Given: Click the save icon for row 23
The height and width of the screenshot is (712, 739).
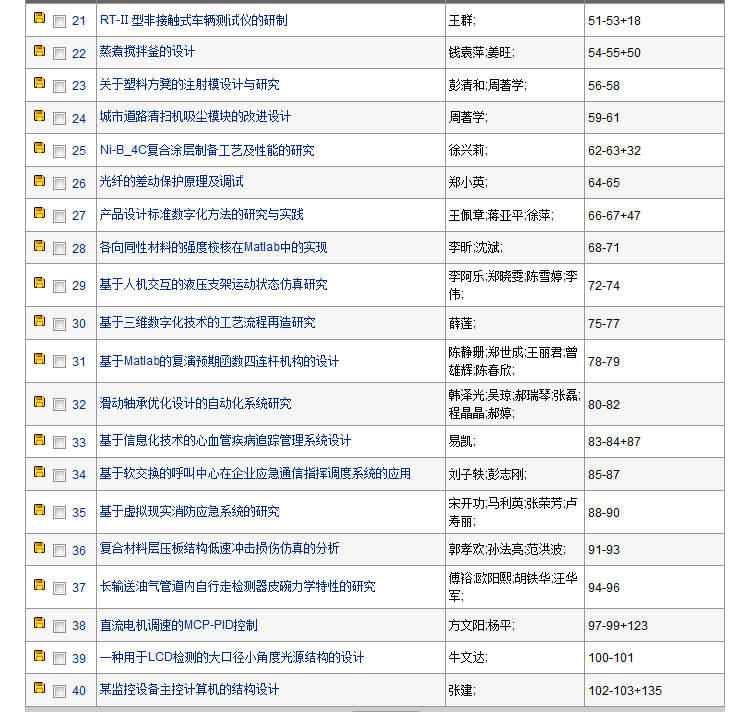Looking at the screenshot, I should coord(40,83).
